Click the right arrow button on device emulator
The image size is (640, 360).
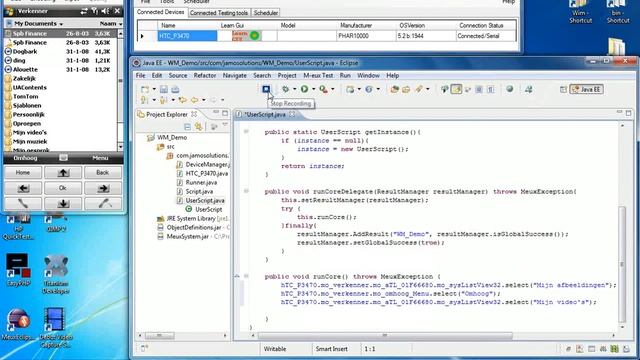(x=103, y=188)
